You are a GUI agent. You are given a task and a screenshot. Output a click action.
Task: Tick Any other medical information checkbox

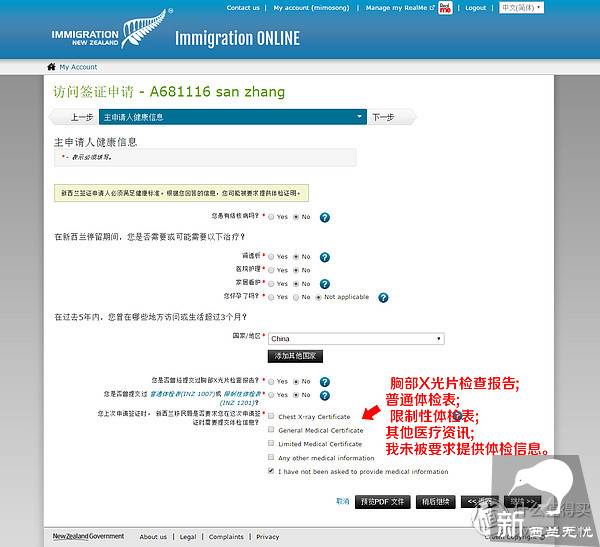(271, 457)
